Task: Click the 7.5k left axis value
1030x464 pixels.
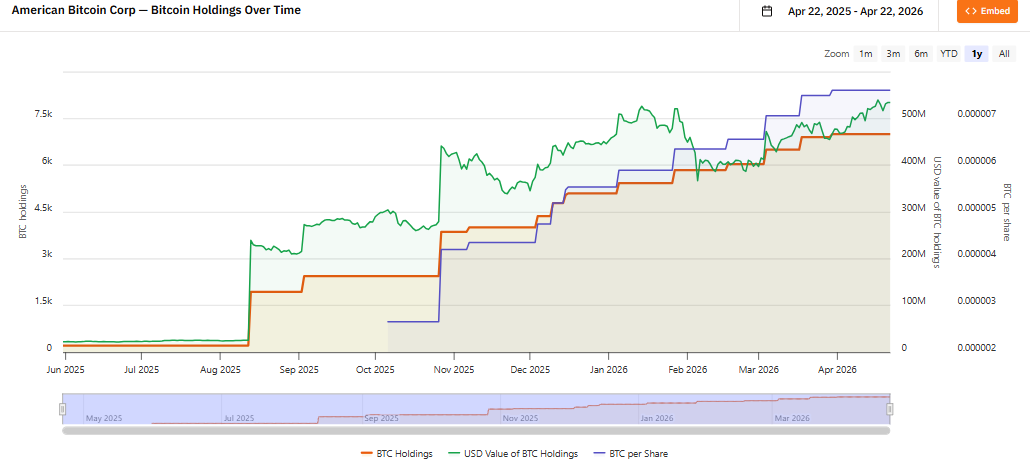Action: (43, 114)
